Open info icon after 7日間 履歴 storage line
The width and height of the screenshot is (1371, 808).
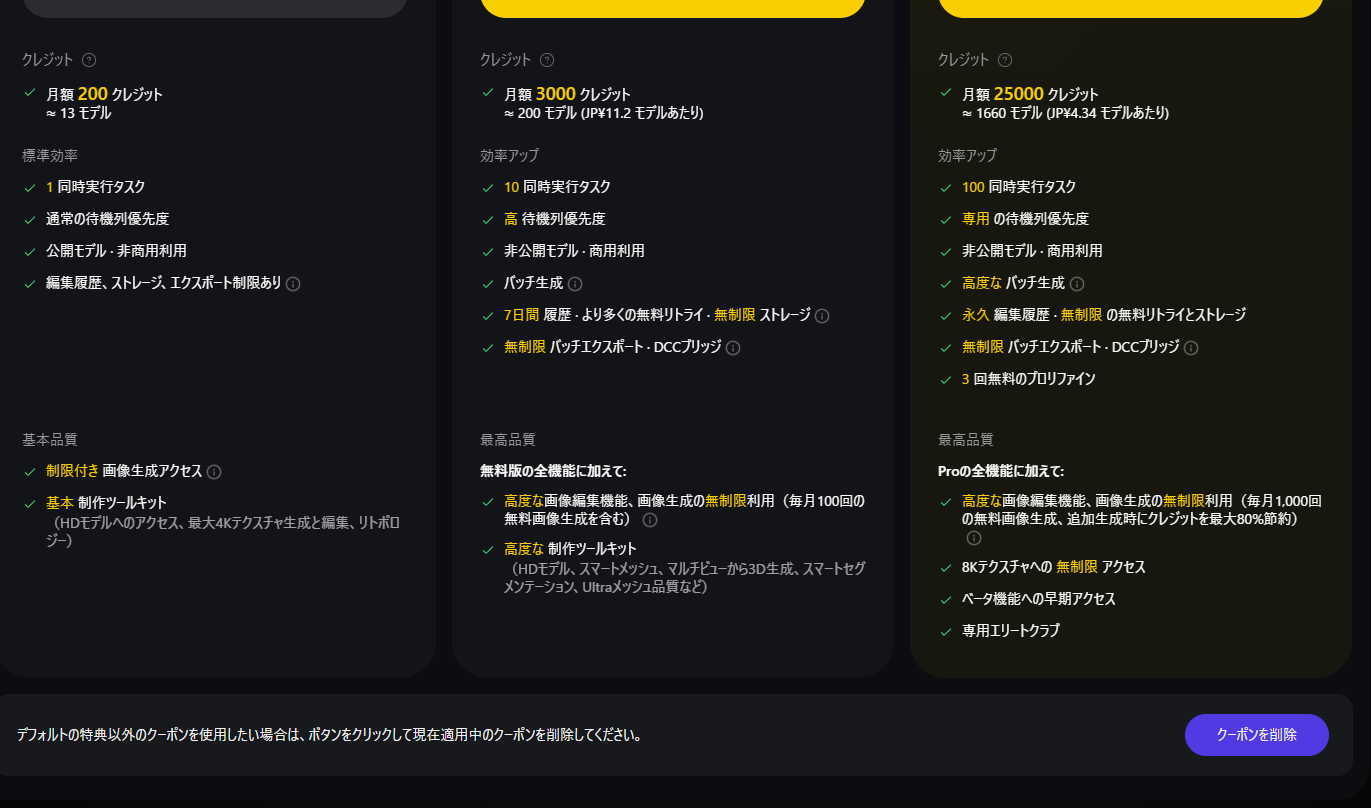[x=822, y=316]
